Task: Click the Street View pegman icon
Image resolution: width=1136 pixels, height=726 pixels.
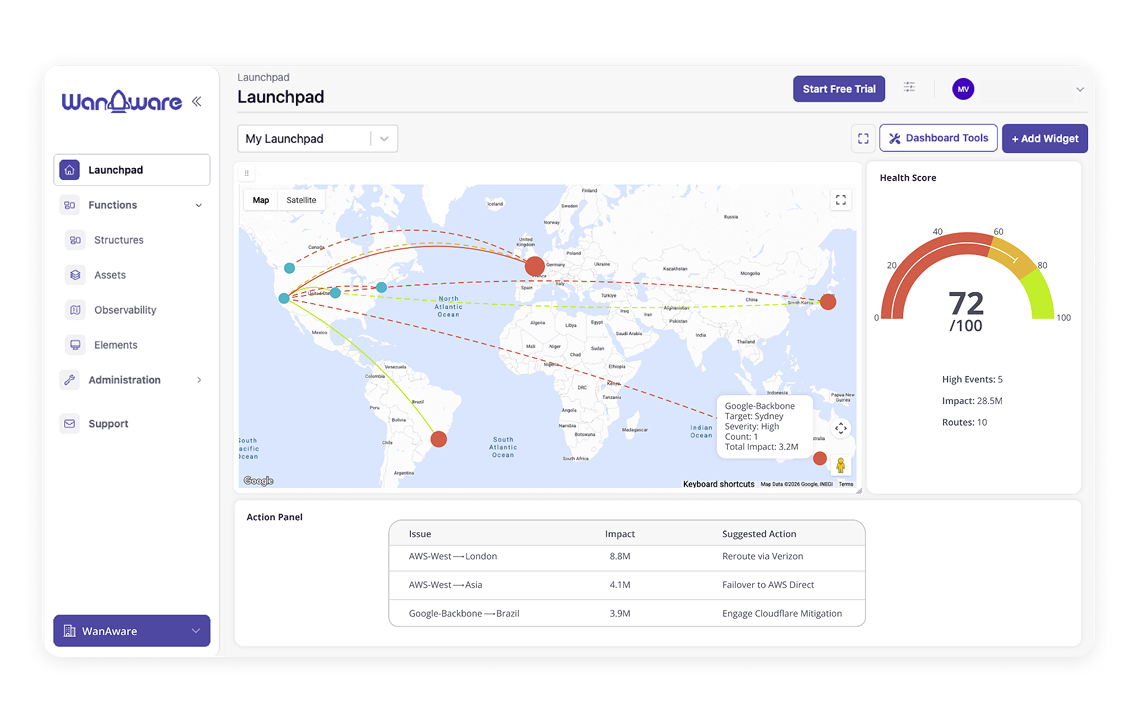Action: tap(840, 465)
